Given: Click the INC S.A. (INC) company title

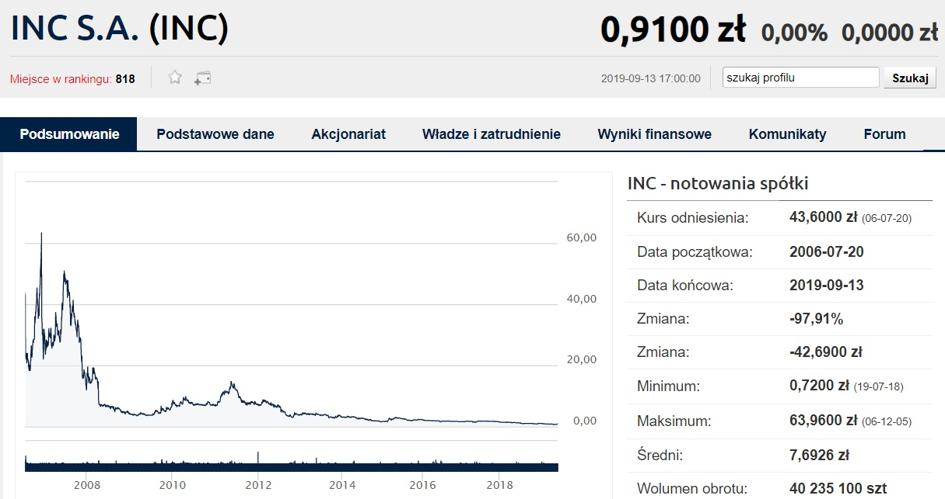Looking at the screenshot, I should pos(119,28).
